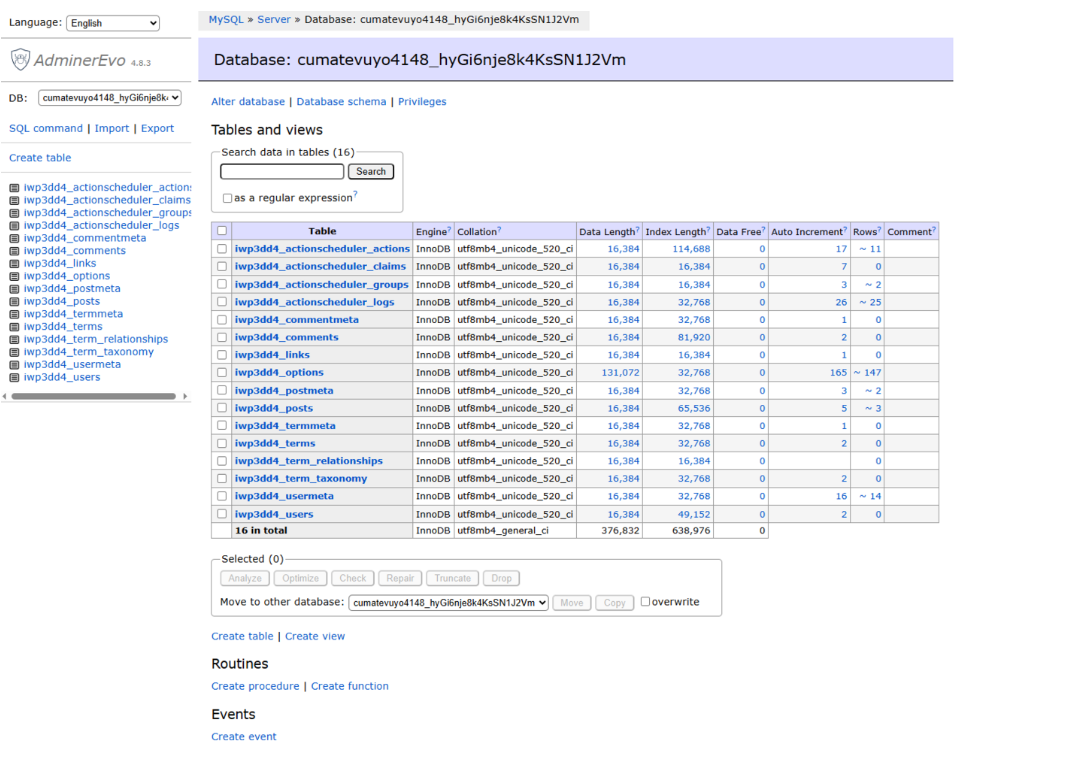Click select-data icon beside iwp3dd4_commentmeta in sidebar
Viewport: 1070px width, 758px height.
pos(14,238)
